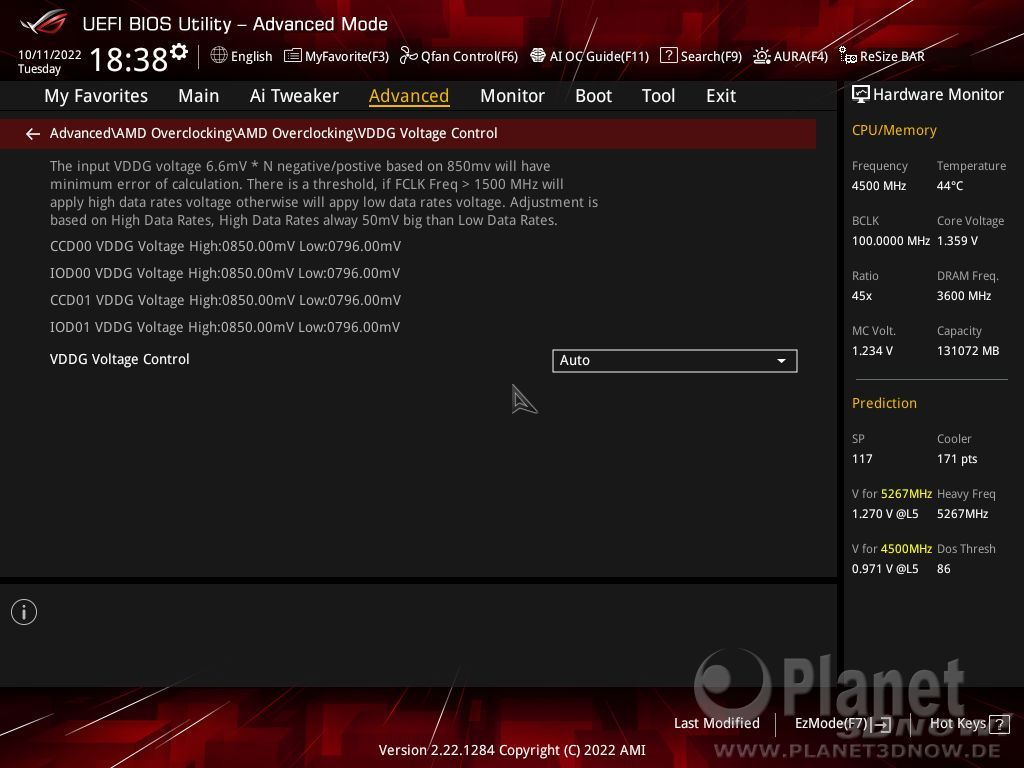Open the Tool tab
The height and width of the screenshot is (768, 1024).
pos(658,96)
